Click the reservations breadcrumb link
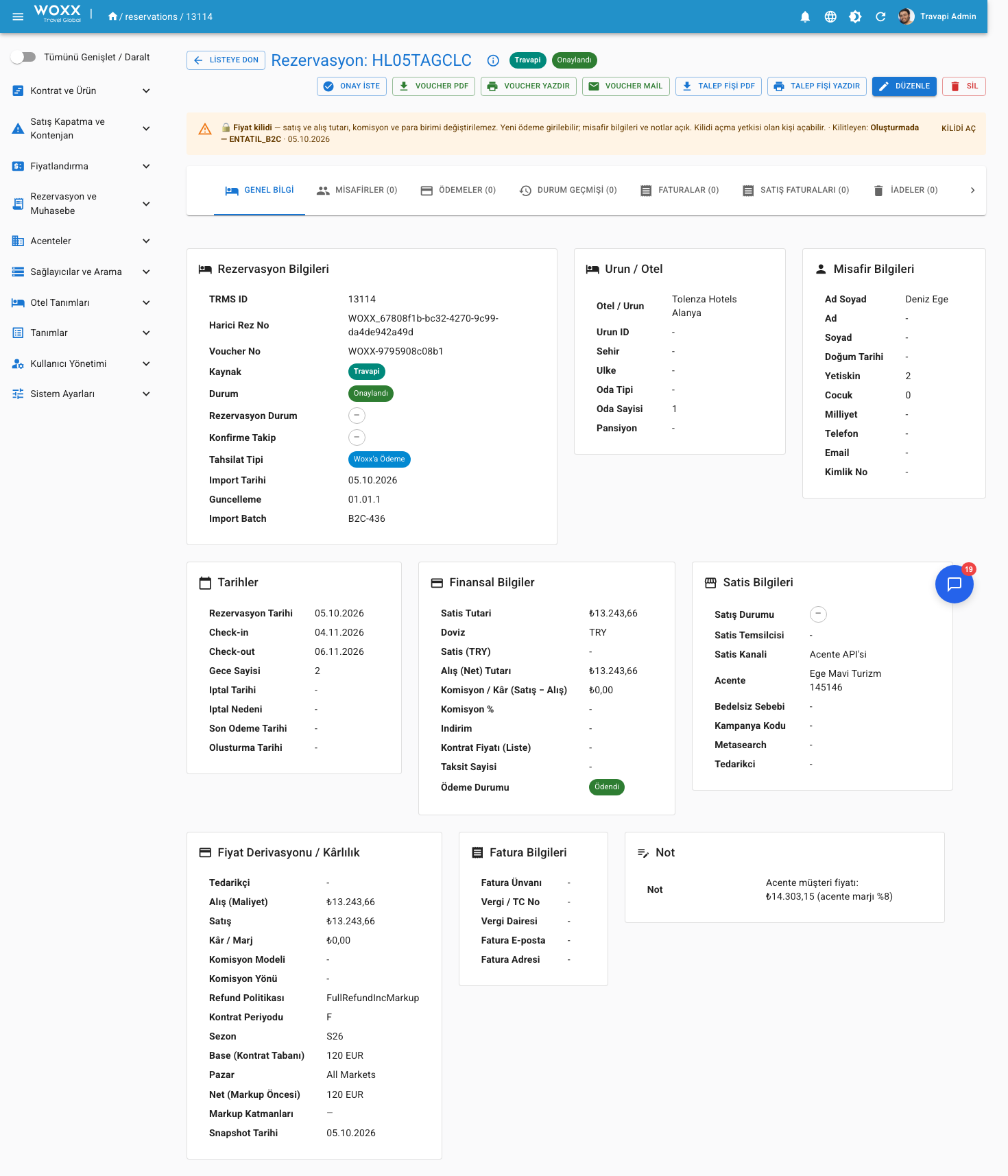This screenshot has height=1176, width=1008. coord(152,16)
